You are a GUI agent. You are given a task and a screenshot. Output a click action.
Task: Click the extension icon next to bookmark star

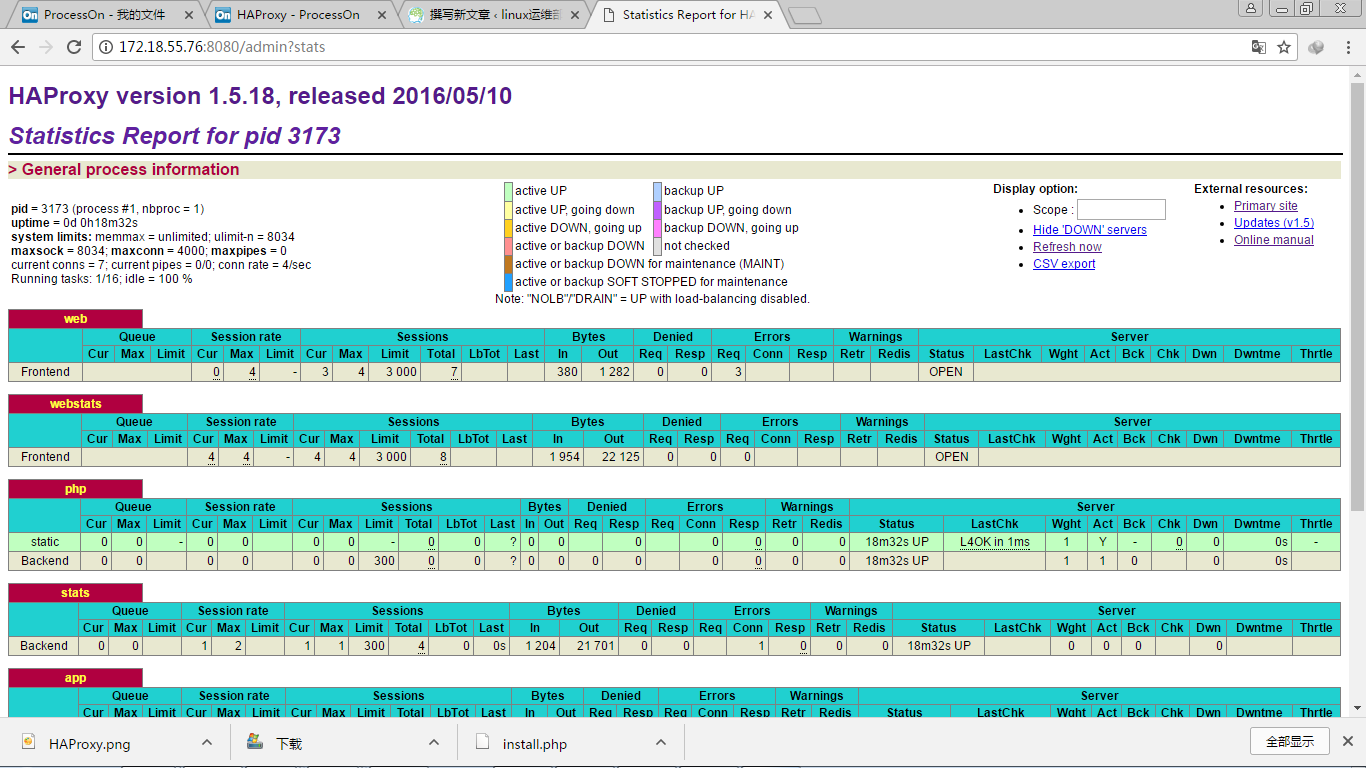point(1316,47)
